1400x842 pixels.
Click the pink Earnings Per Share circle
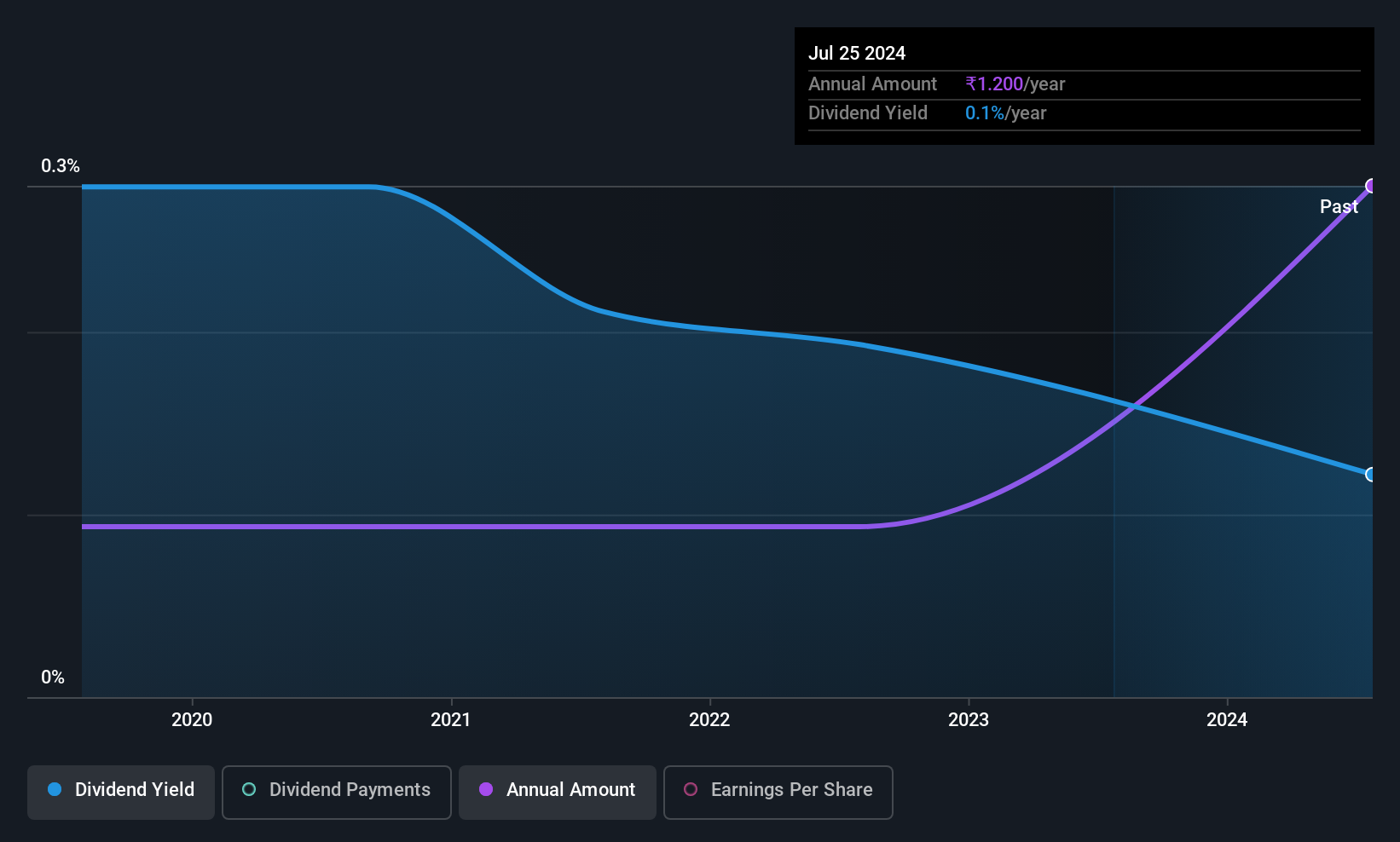[691, 789]
